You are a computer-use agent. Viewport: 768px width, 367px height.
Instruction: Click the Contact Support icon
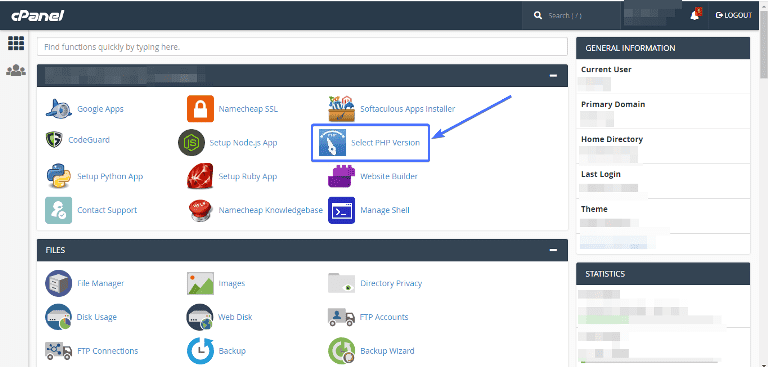click(59, 210)
